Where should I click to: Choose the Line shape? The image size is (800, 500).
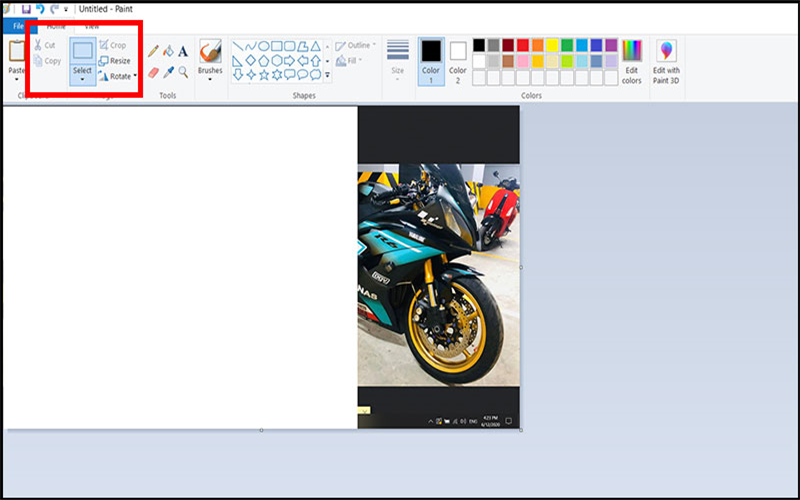click(237, 46)
